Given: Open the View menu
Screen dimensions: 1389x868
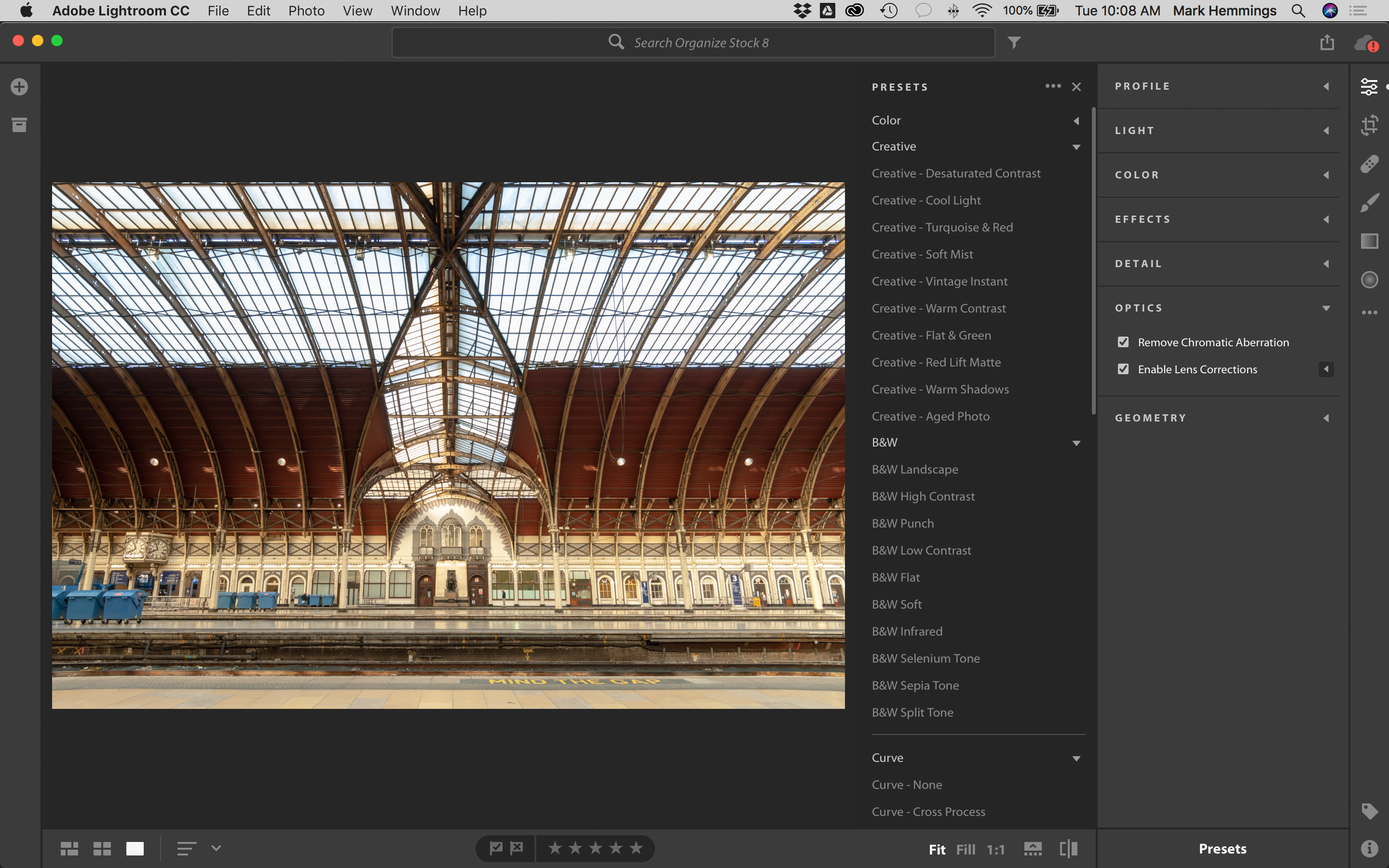Looking at the screenshot, I should tap(357, 11).
